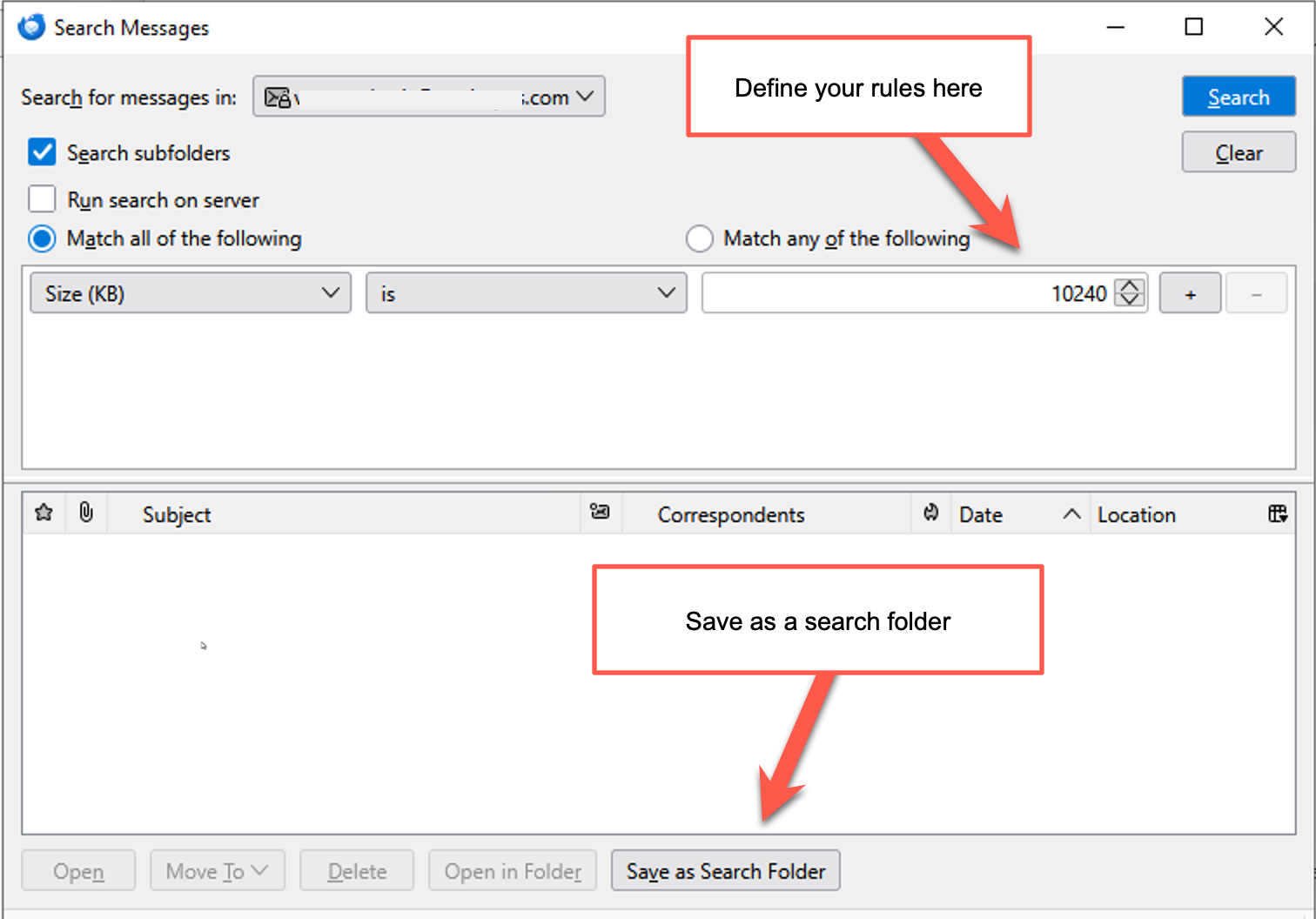Enable Run search on server

tap(42, 199)
